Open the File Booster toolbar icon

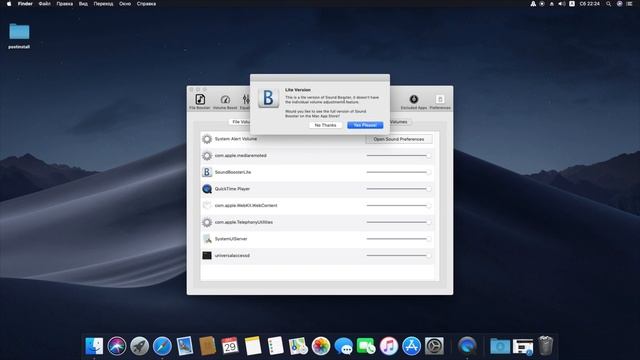[x=200, y=101]
